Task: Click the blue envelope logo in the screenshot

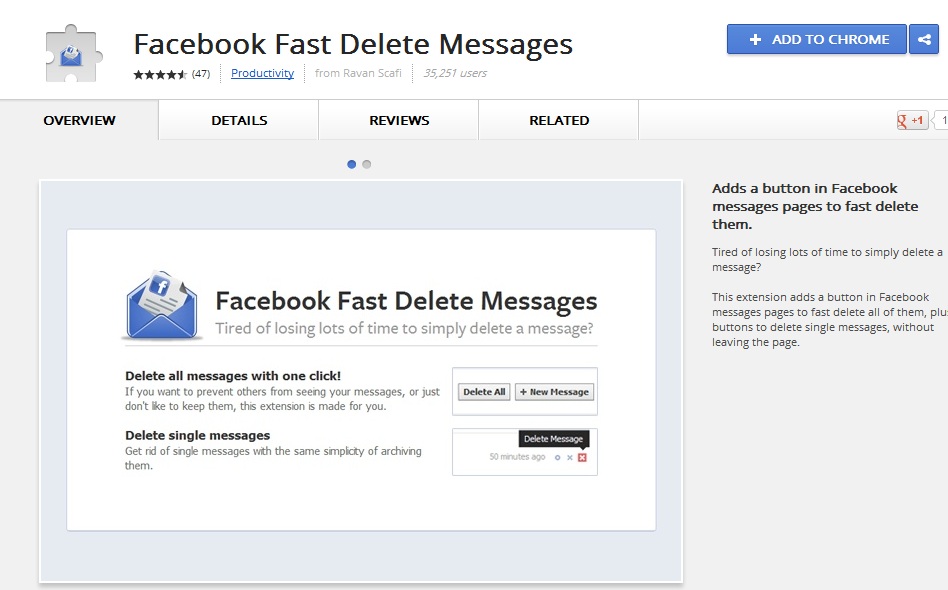Action: [161, 304]
